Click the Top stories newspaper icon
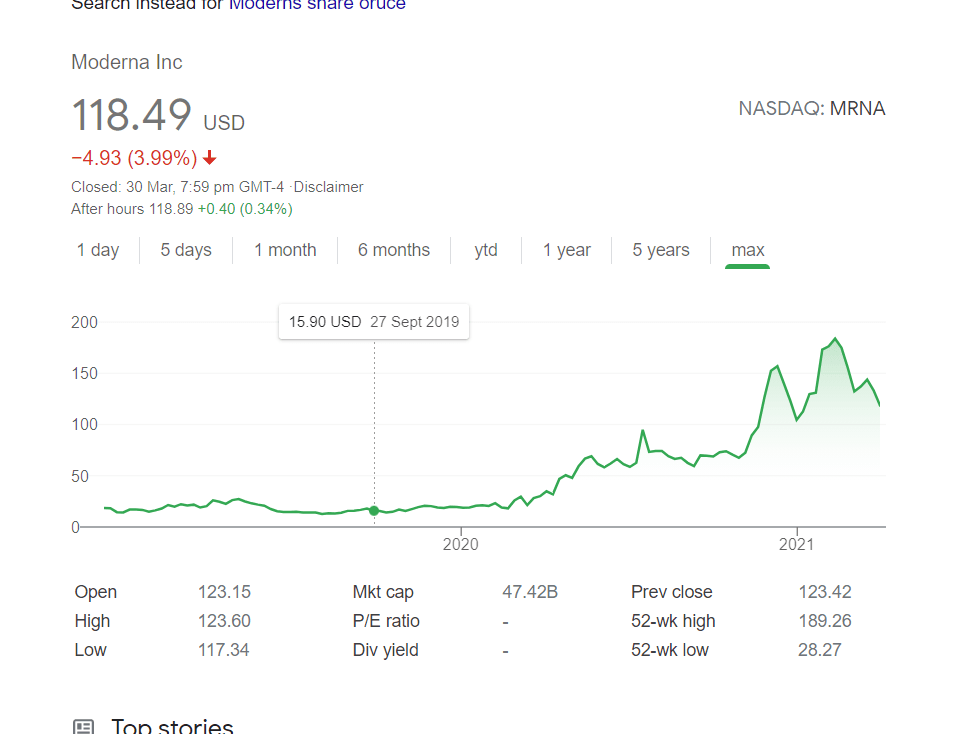The image size is (968, 734). [84, 727]
